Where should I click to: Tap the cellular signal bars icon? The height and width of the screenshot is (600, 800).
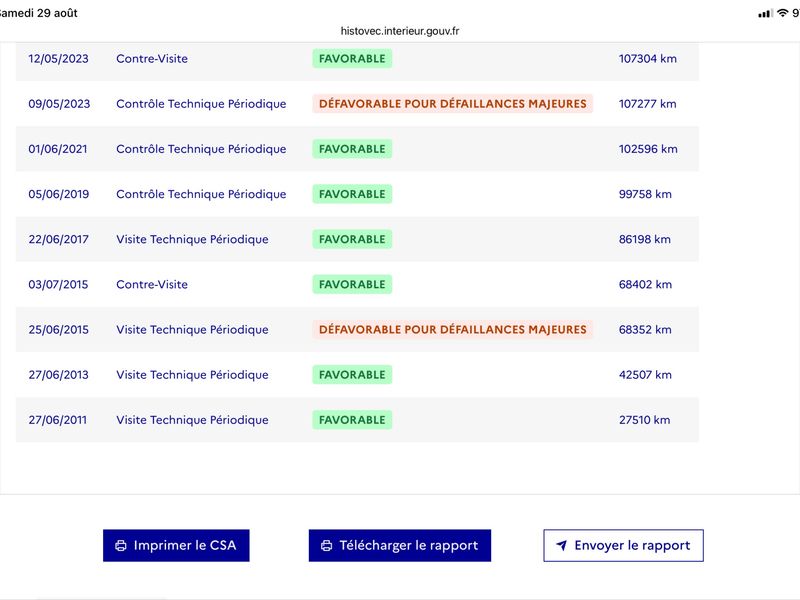click(x=765, y=14)
